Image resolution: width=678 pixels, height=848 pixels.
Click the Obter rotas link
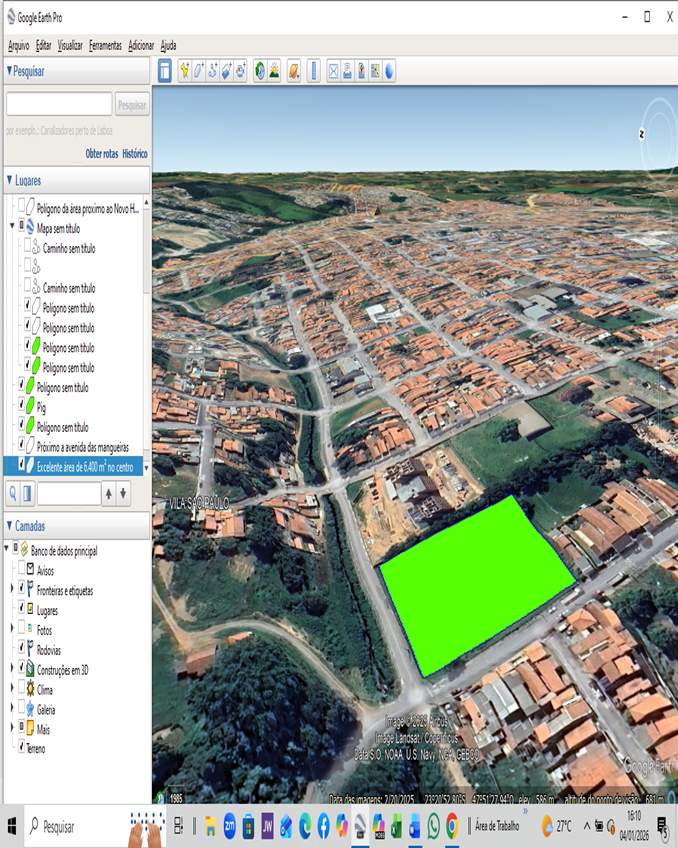tap(101, 154)
